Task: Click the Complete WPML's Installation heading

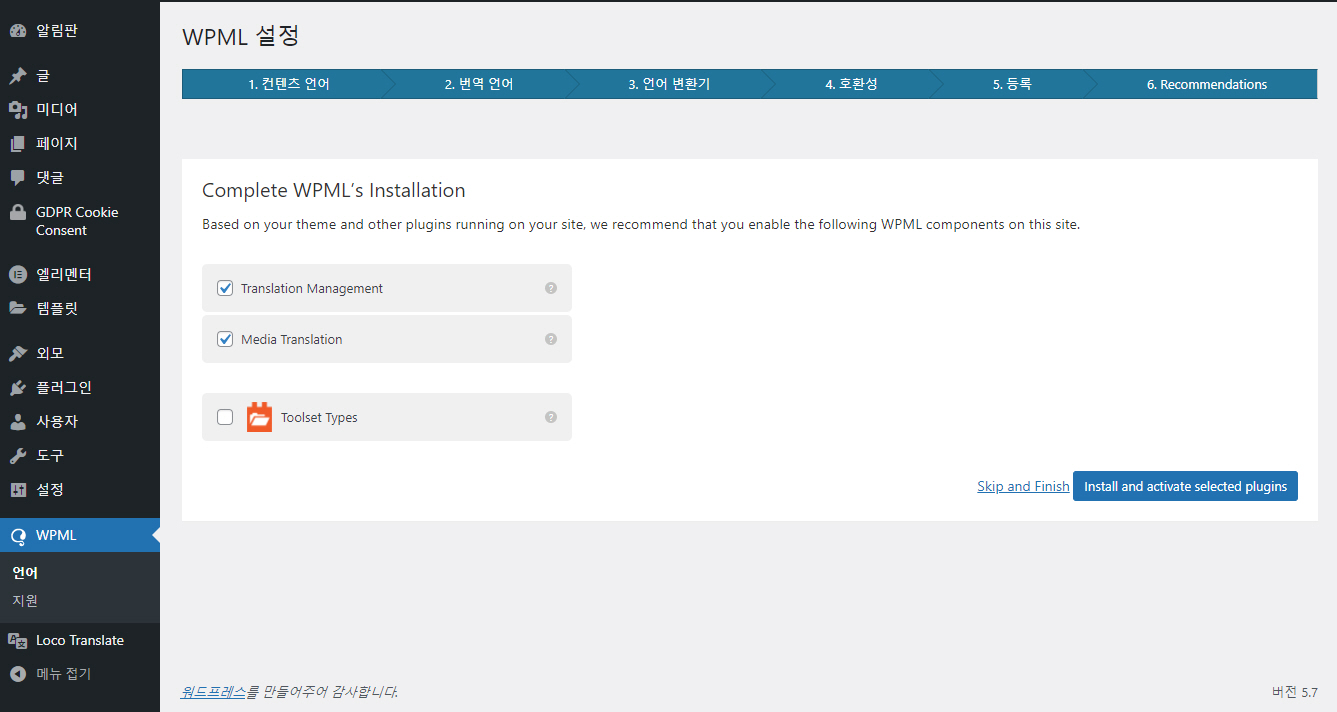Action: tap(334, 190)
